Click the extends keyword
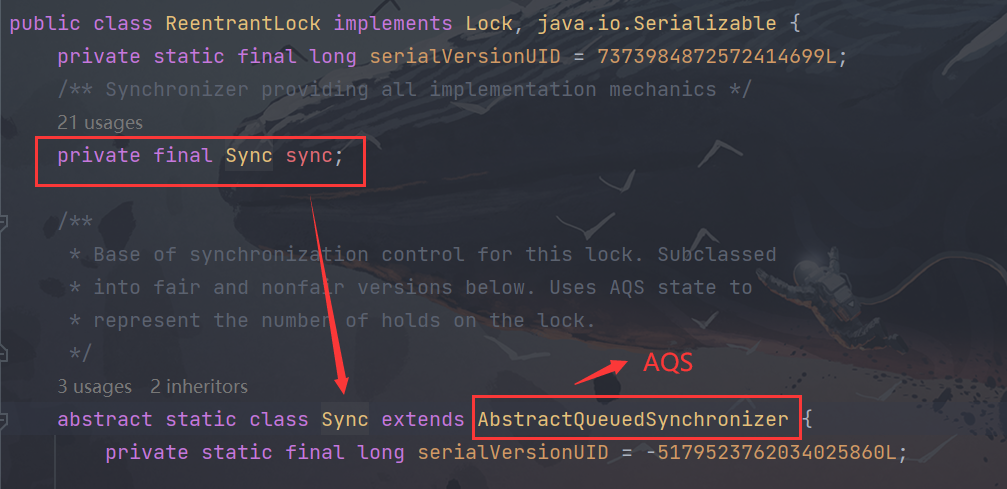The height and width of the screenshot is (489, 1007). coord(423,420)
